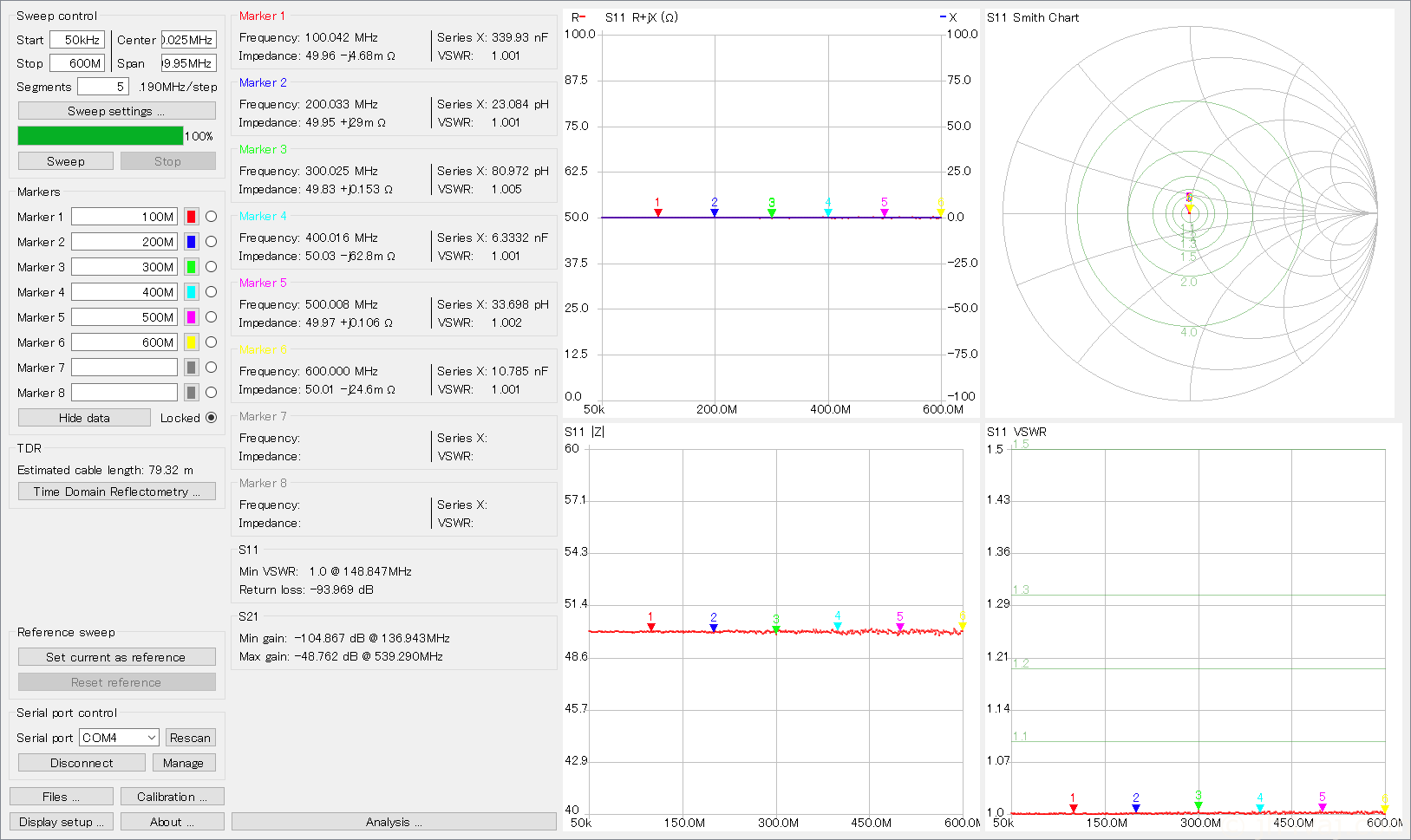Image resolution: width=1411 pixels, height=840 pixels.
Task: Select Marker 7 radio button
Action: [211, 368]
